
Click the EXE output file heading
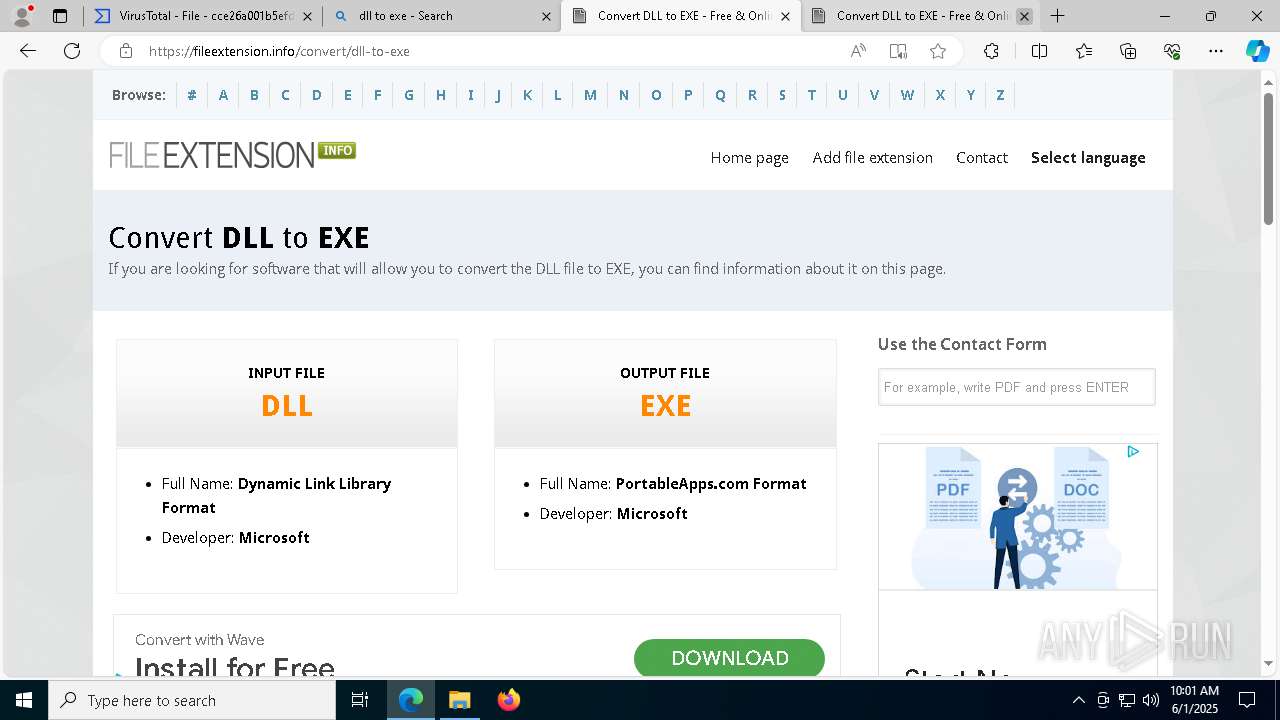pyautogui.click(x=665, y=405)
